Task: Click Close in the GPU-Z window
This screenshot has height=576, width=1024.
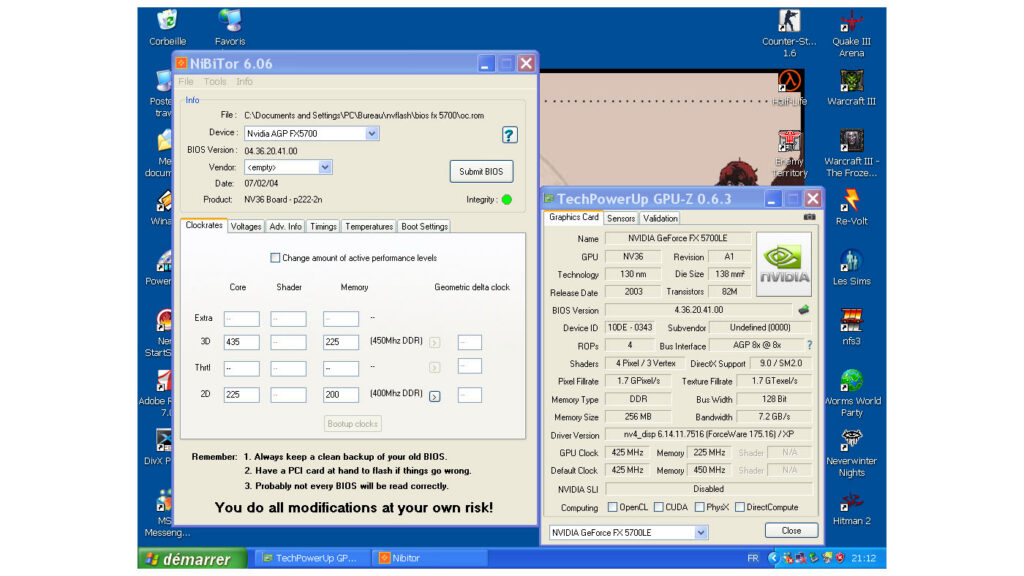Action: click(790, 531)
